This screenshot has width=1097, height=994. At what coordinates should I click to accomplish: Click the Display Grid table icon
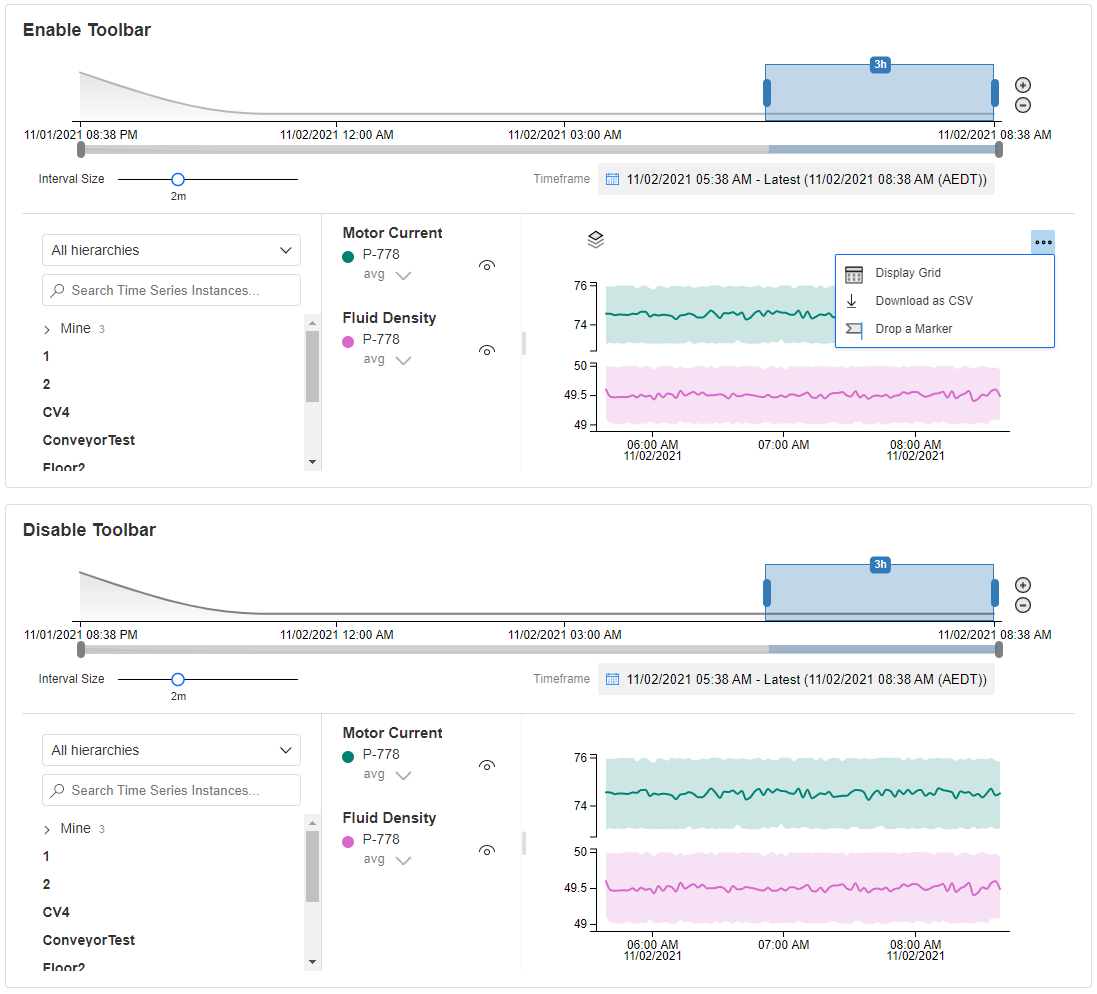[x=854, y=274]
